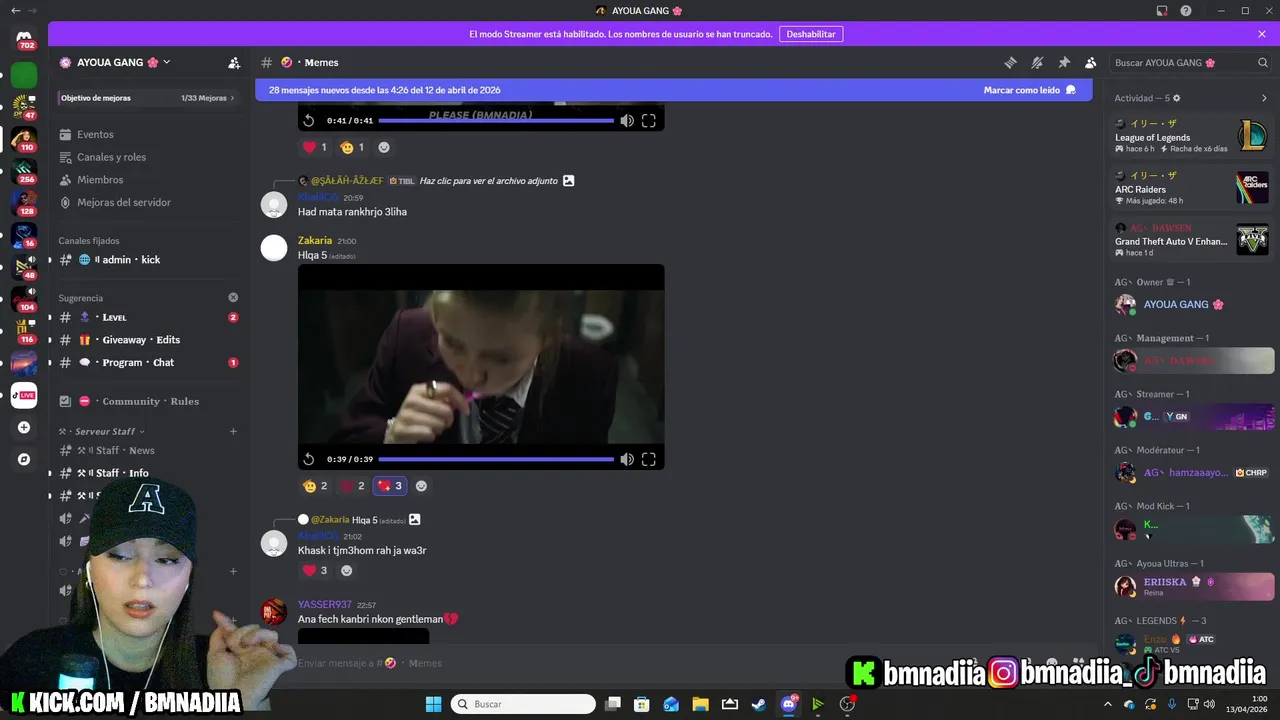Click Deshabilitar streamer mode button

pyautogui.click(x=811, y=34)
